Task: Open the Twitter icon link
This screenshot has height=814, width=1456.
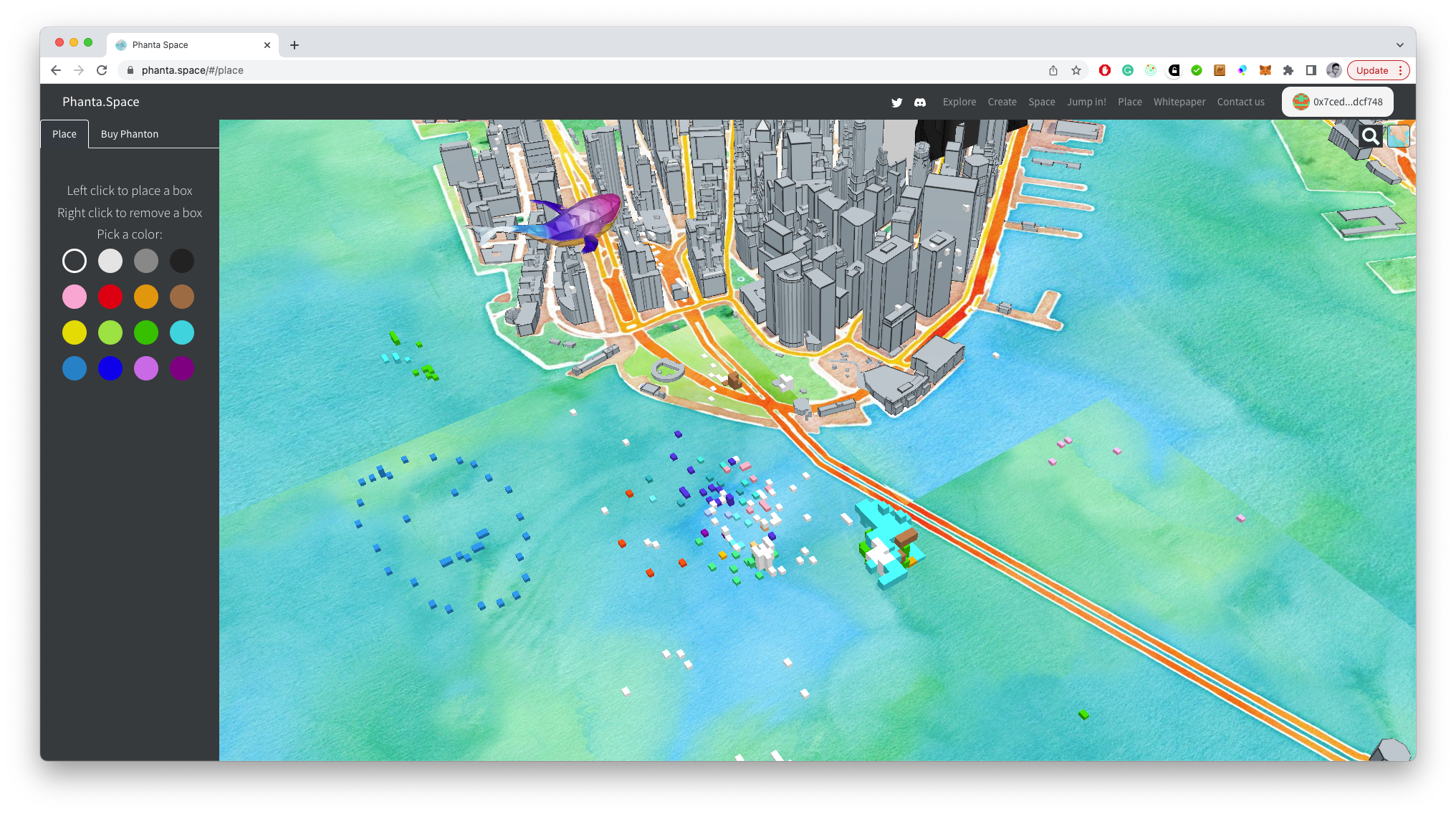Action: coord(896,102)
